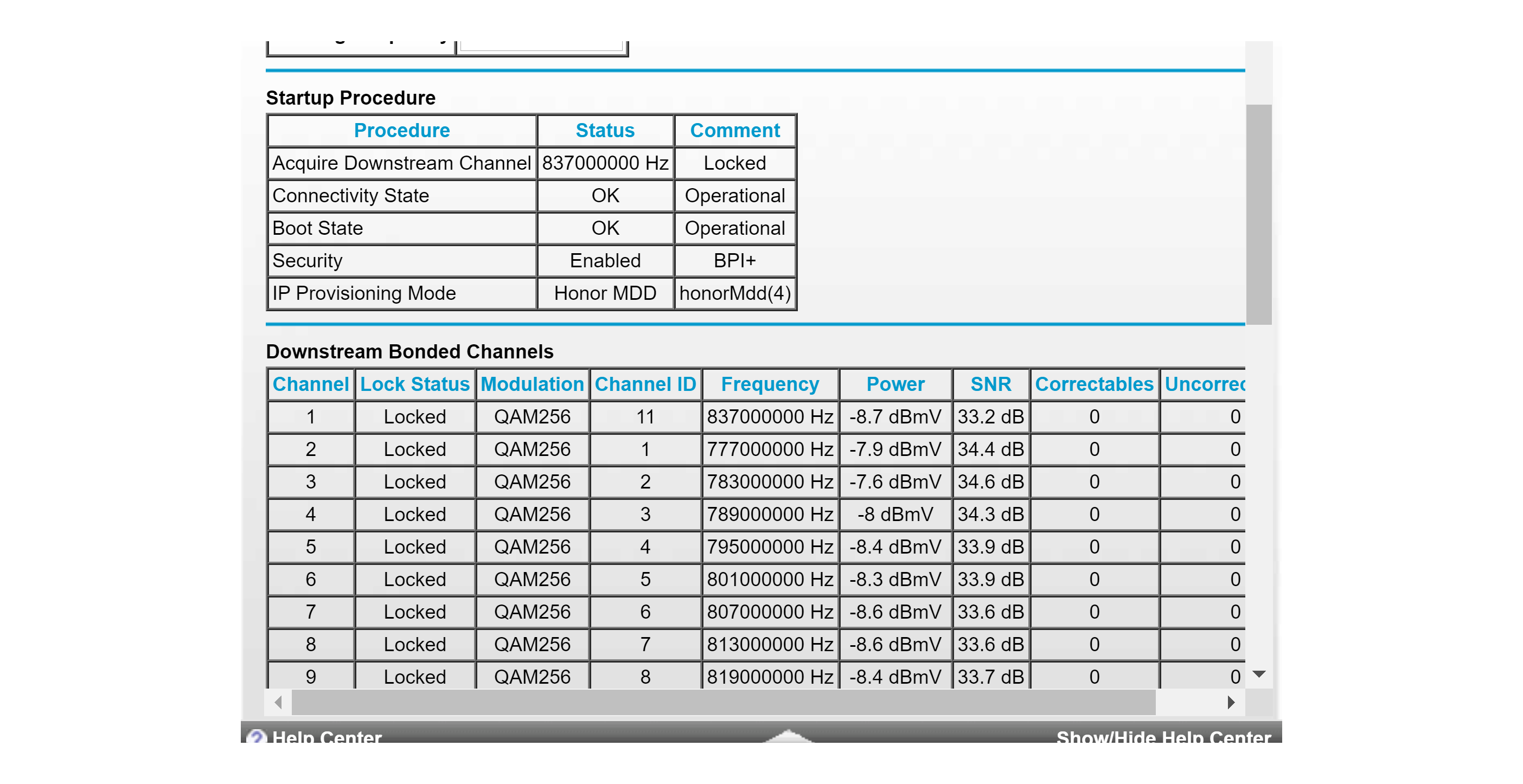
Task: Click the 783000000 Hz frequency cell
Action: click(770, 482)
